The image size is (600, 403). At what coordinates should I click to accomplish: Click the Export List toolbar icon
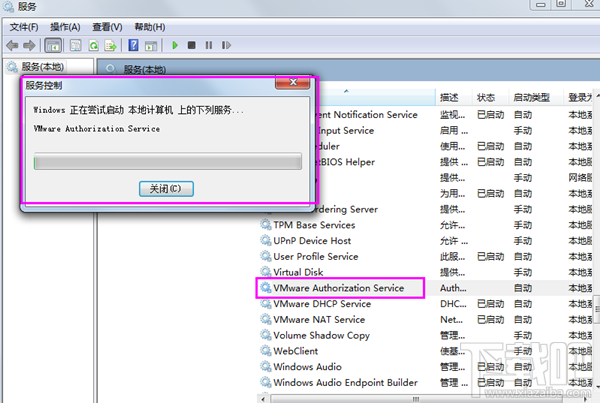(111, 46)
